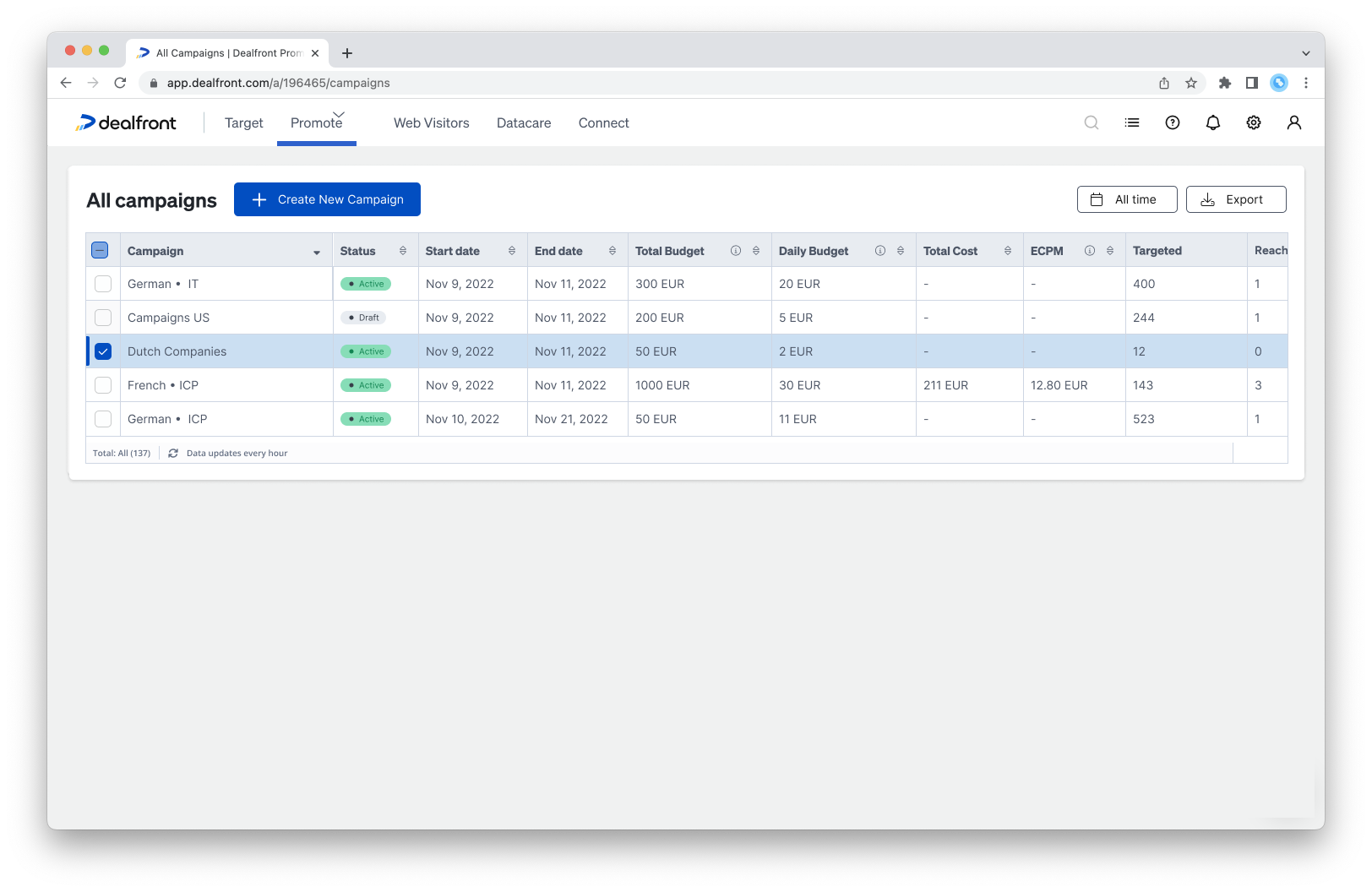Open the settings gear icon
1372x892 pixels.
pos(1254,123)
